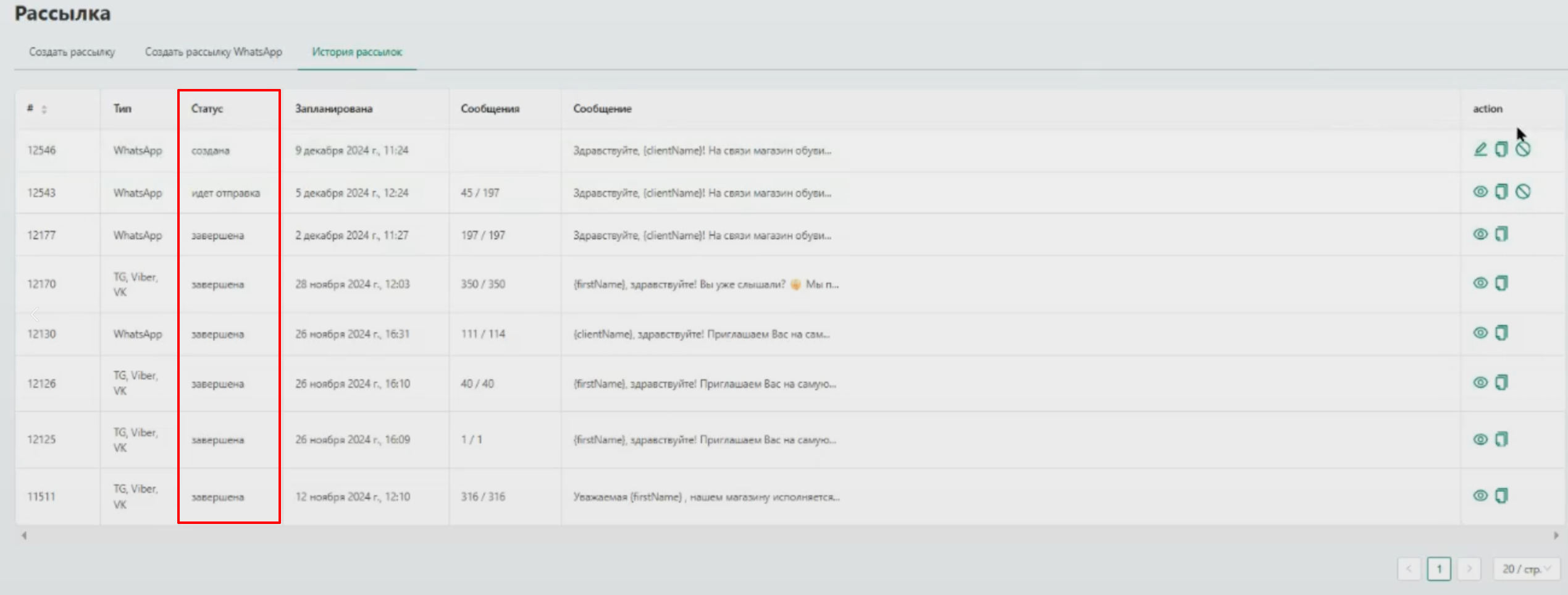The width and height of the screenshot is (1568, 595).
Task: View mailing 12130 via the eye icon
Action: point(1480,333)
